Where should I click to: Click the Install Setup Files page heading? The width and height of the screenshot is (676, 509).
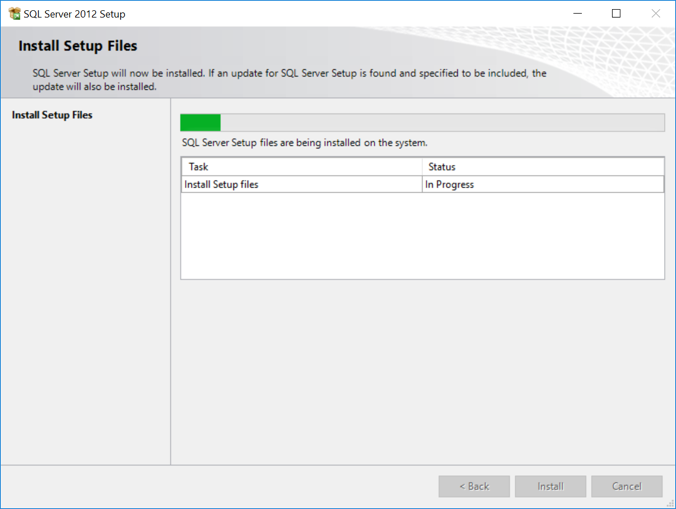78,46
